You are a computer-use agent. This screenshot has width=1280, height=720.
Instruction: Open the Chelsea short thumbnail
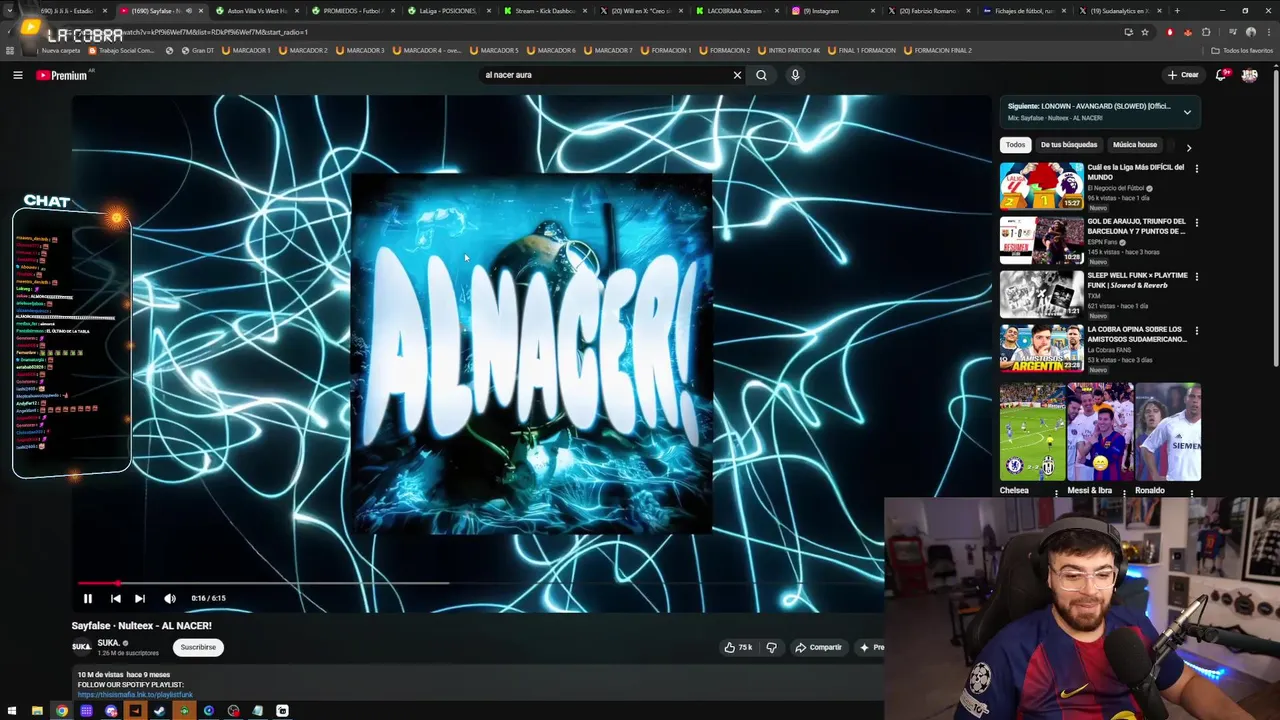[x=1032, y=432]
